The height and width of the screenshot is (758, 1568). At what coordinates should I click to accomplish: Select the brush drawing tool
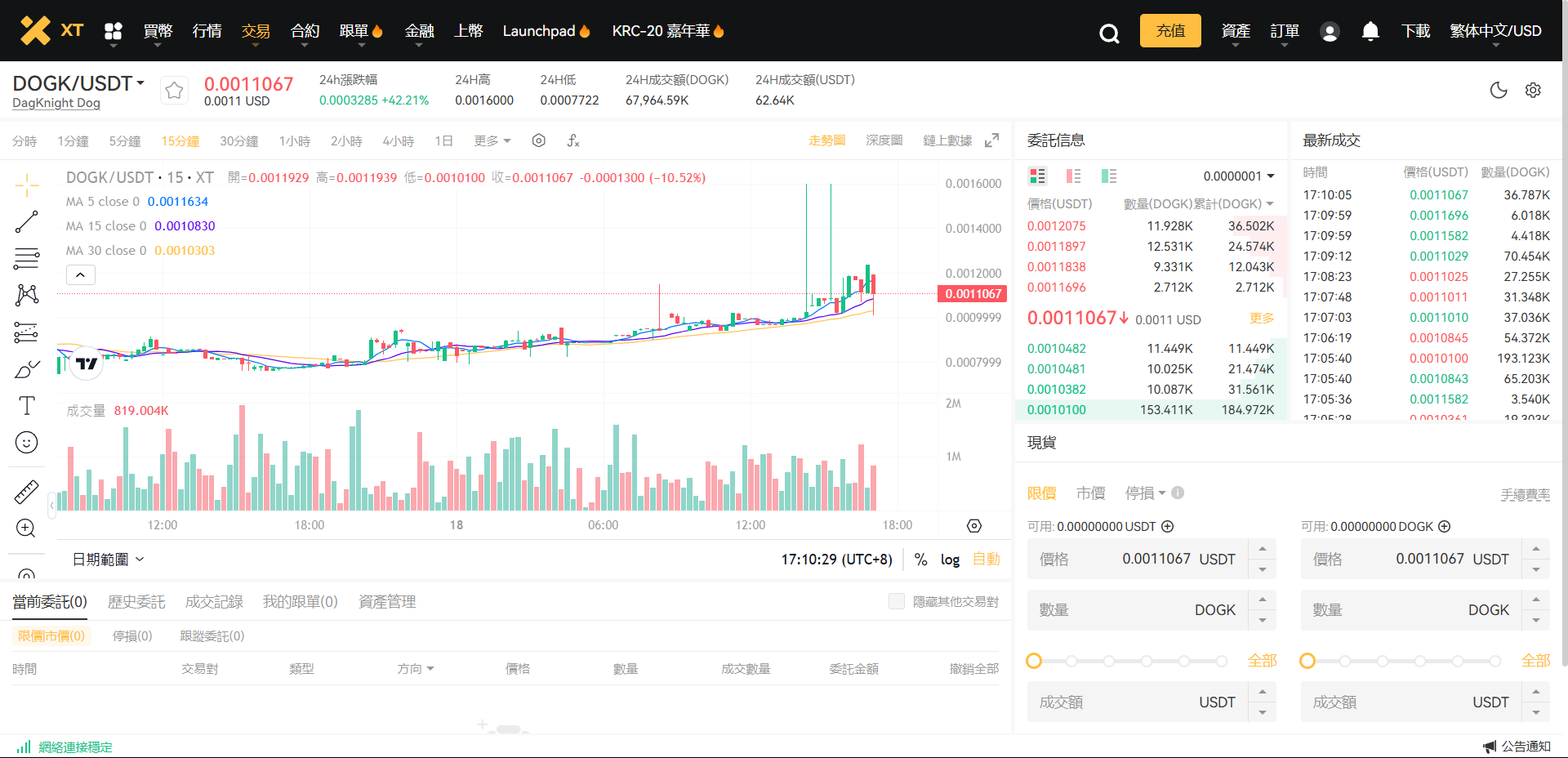pos(27,369)
